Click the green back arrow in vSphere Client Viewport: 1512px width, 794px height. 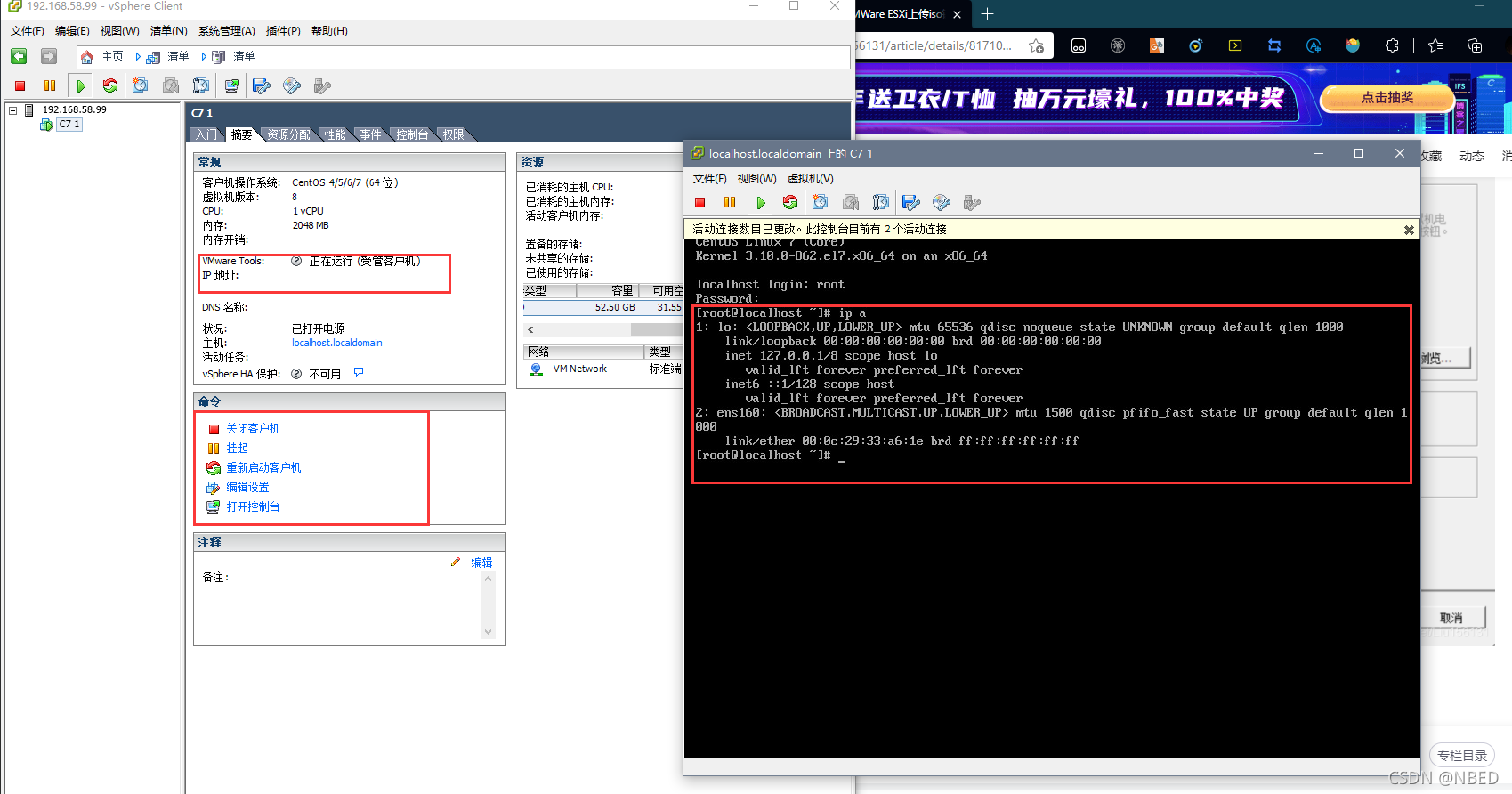[x=19, y=56]
